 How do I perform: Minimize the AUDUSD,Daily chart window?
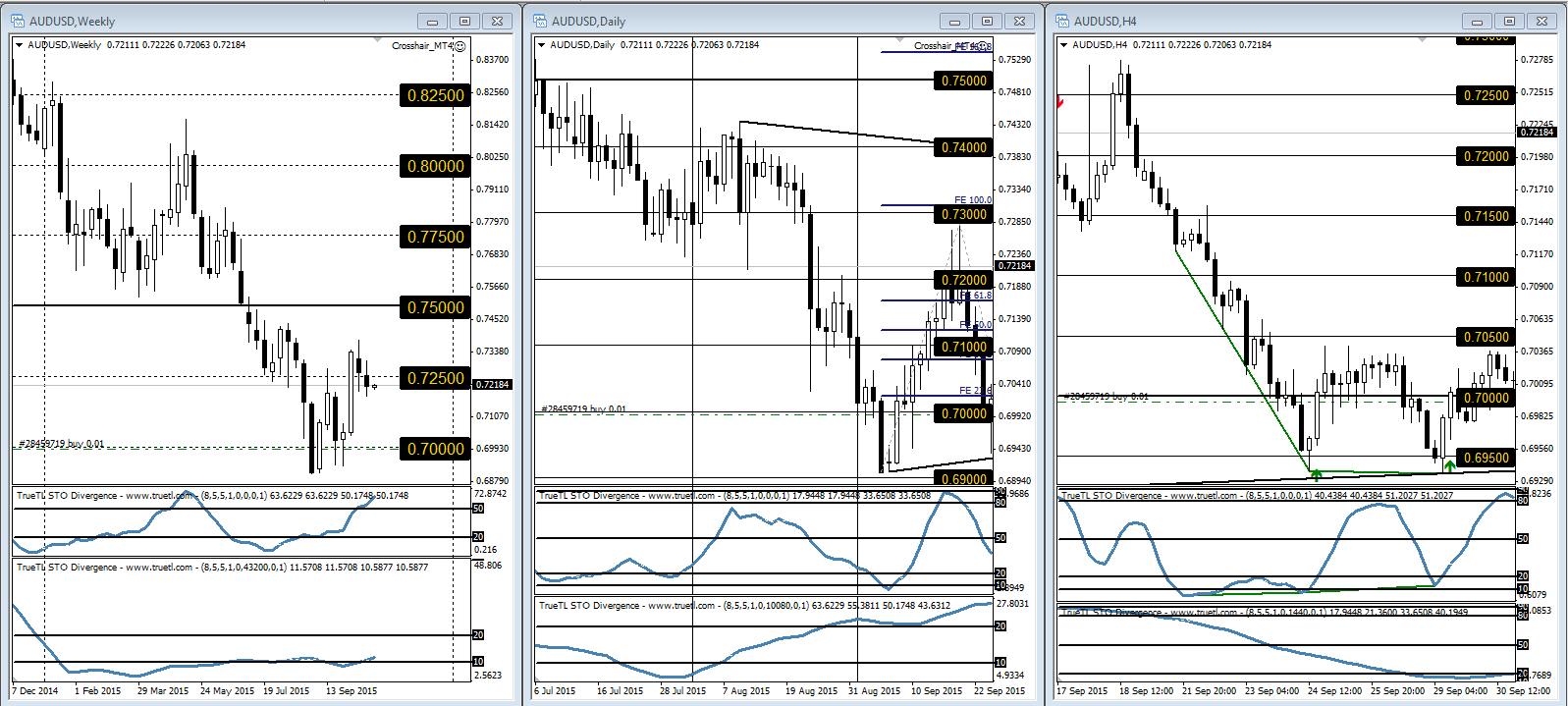click(x=954, y=21)
